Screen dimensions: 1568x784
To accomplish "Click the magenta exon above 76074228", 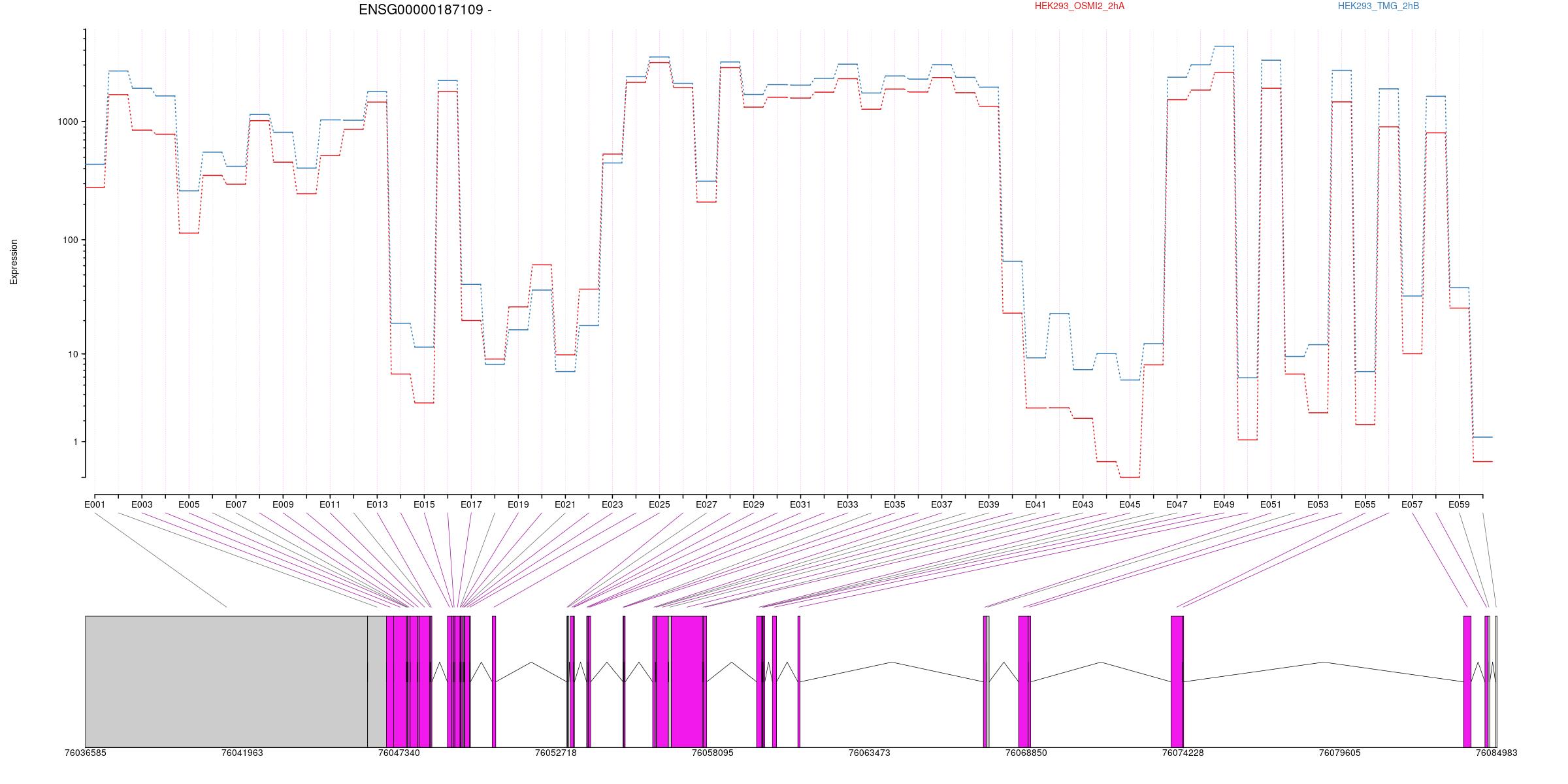I will pyautogui.click(x=1177, y=681).
